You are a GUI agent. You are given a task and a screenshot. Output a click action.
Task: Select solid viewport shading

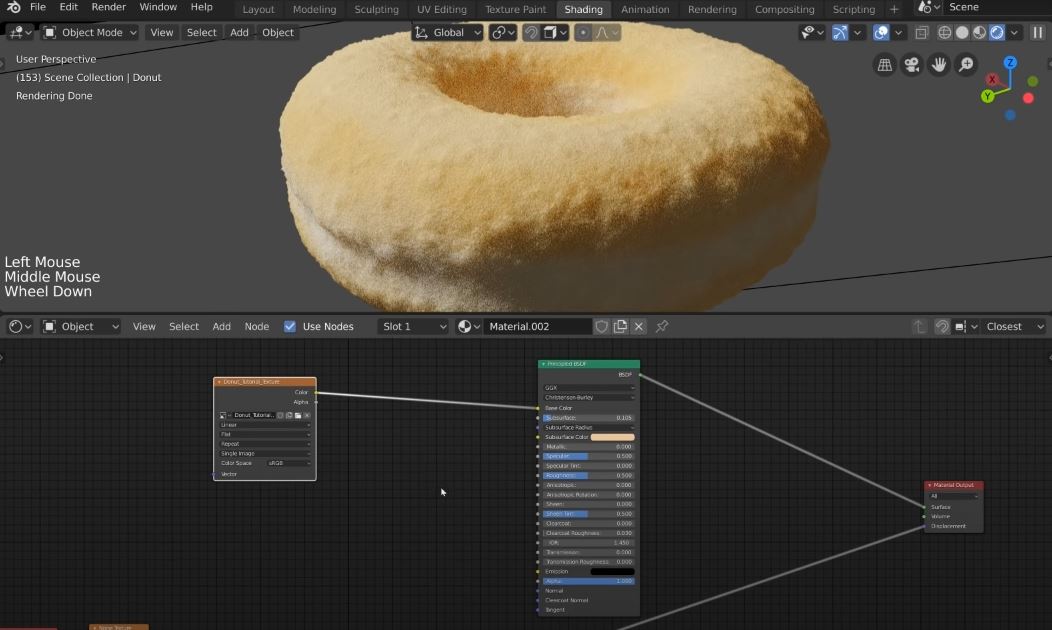[961, 32]
